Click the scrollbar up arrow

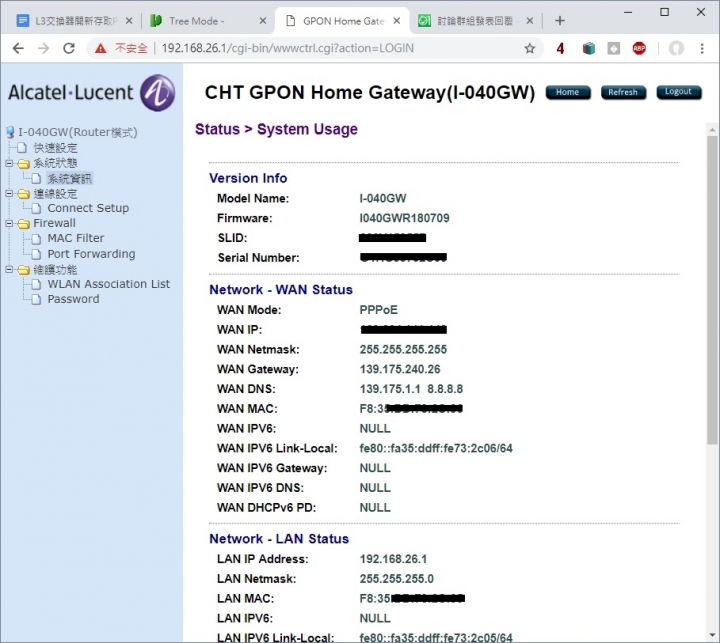712,130
